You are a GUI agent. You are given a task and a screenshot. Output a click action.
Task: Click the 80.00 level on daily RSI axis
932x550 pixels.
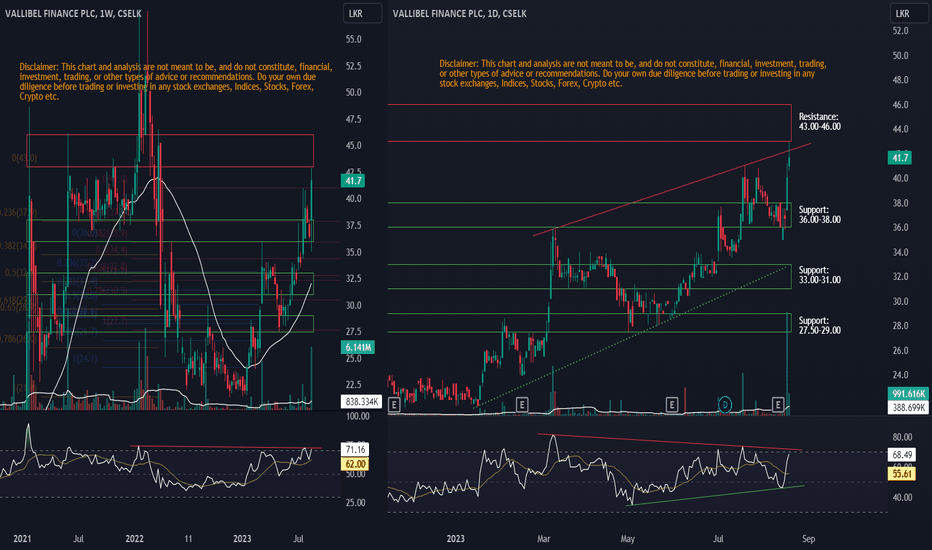click(x=902, y=437)
